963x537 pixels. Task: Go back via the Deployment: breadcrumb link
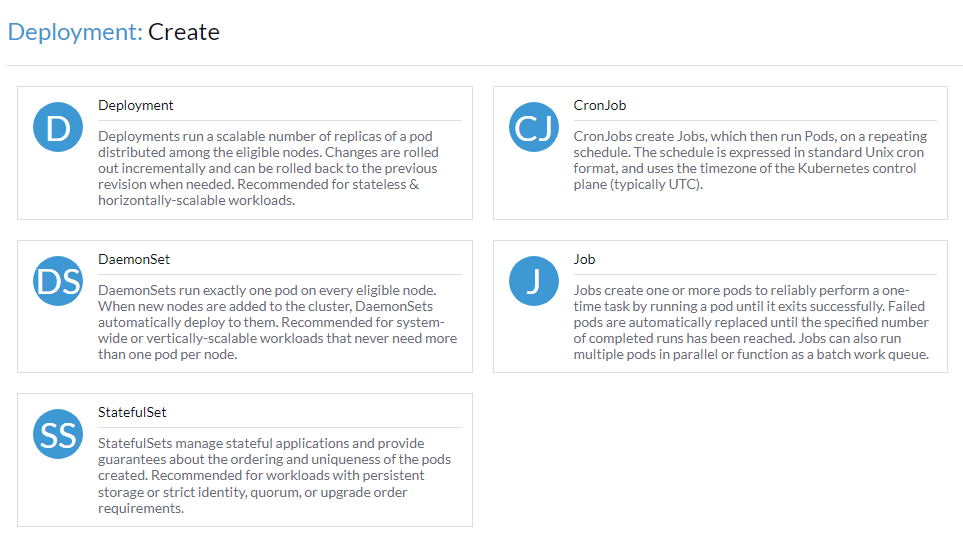75,32
